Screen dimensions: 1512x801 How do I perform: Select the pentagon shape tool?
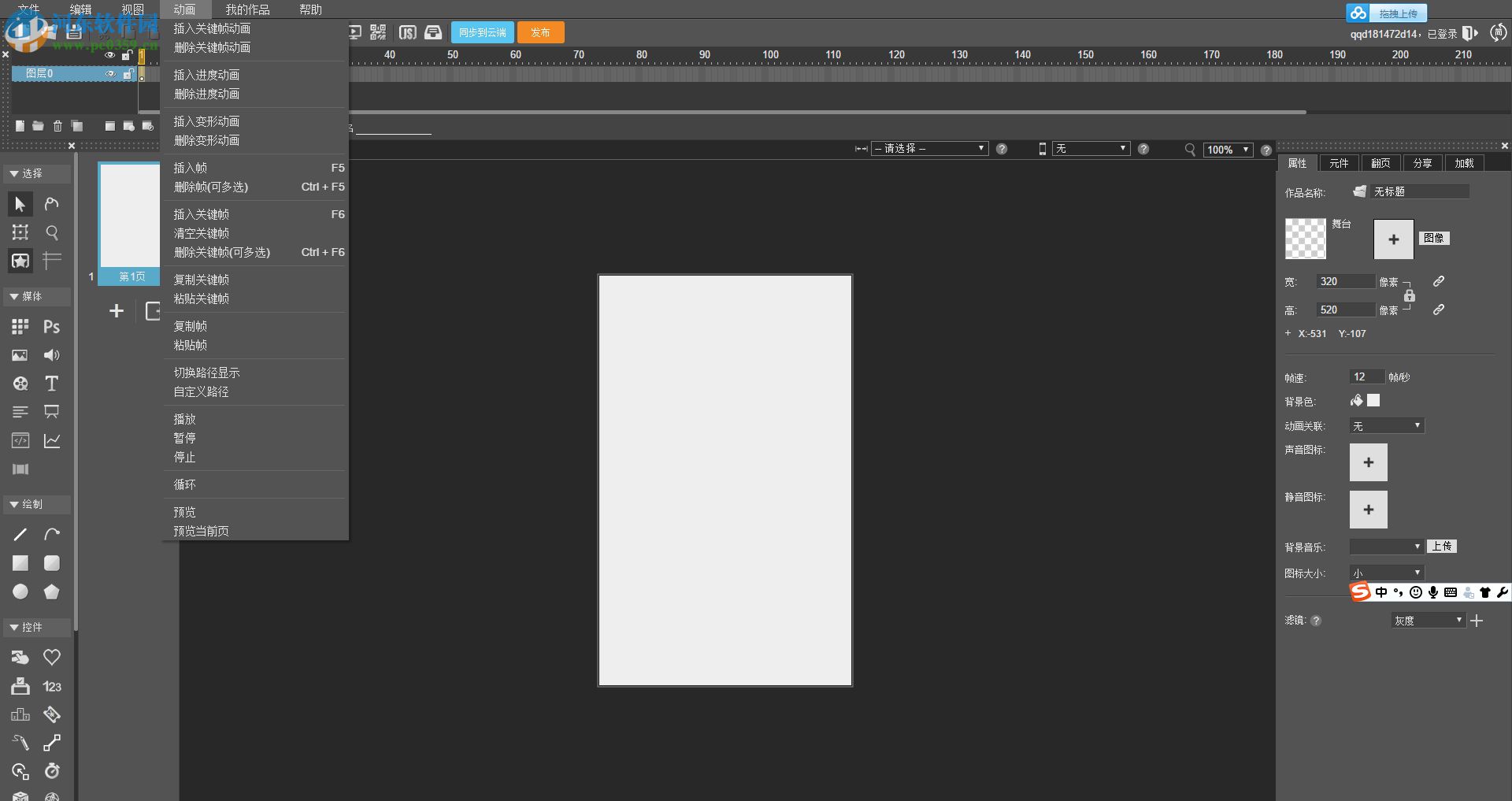(51, 591)
